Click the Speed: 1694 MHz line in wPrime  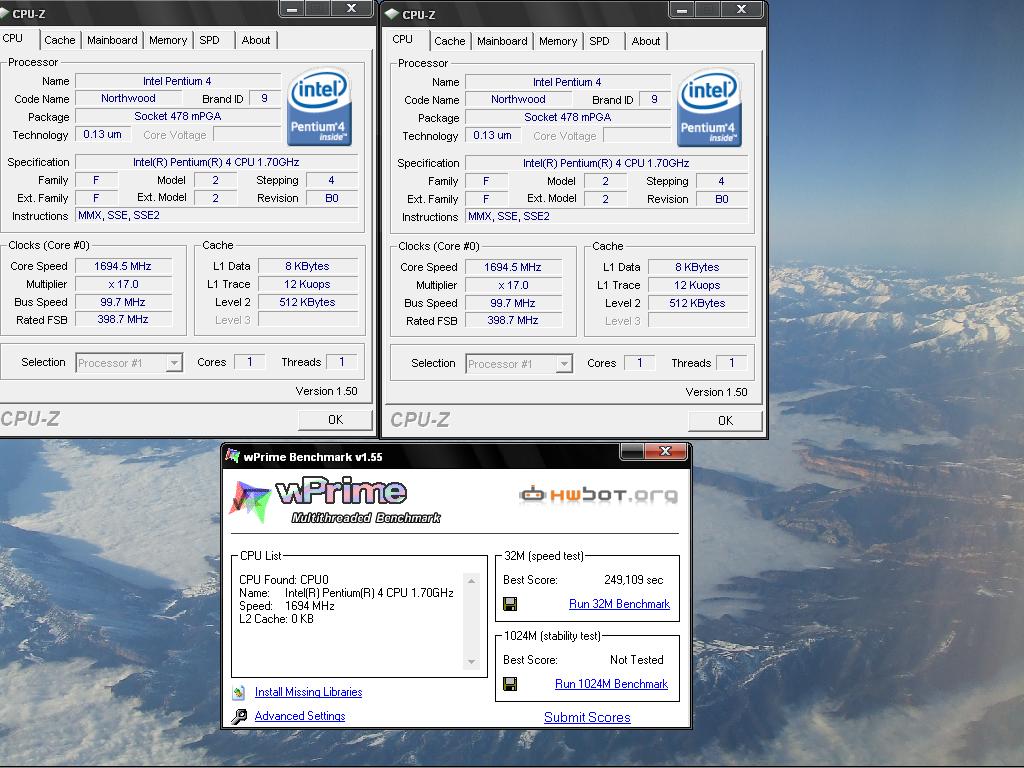click(x=287, y=606)
